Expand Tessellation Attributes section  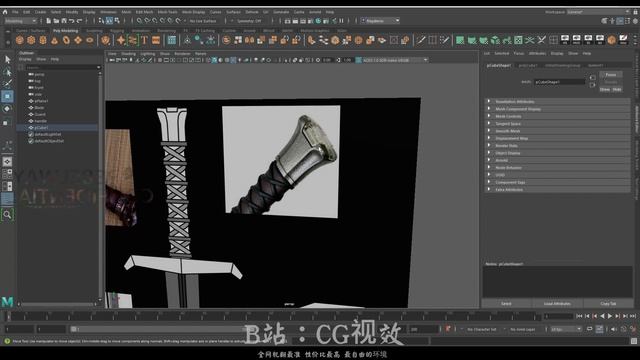[558, 102]
